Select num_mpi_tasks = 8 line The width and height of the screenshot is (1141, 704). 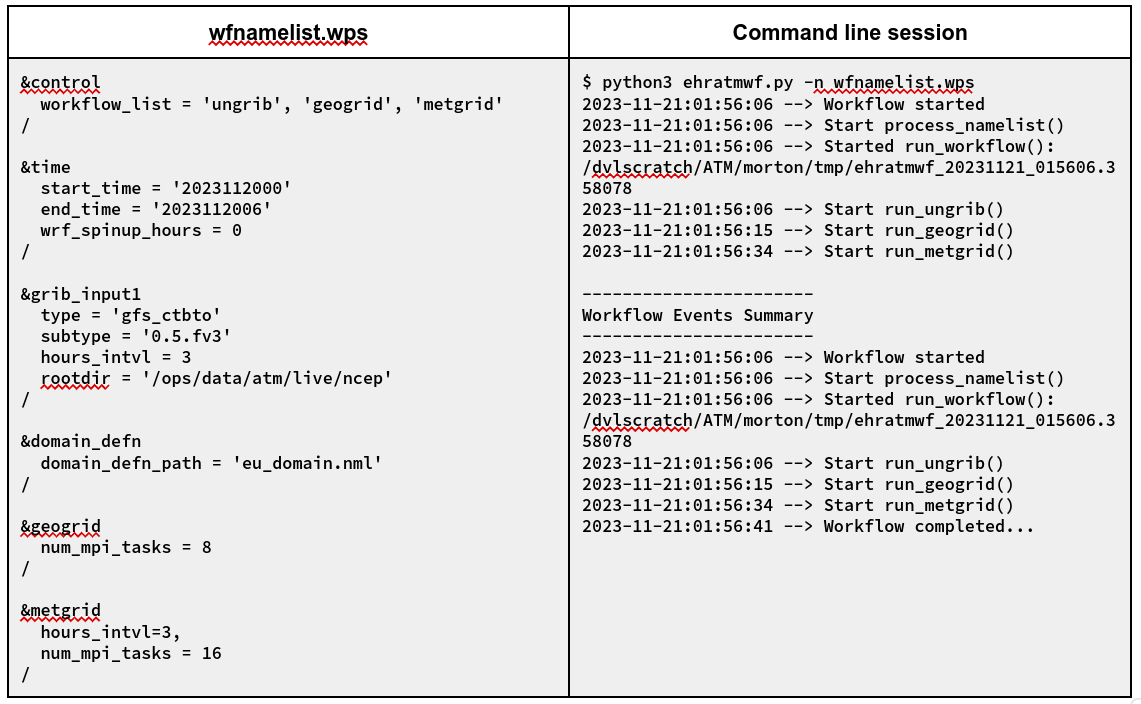click(x=126, y=547)
